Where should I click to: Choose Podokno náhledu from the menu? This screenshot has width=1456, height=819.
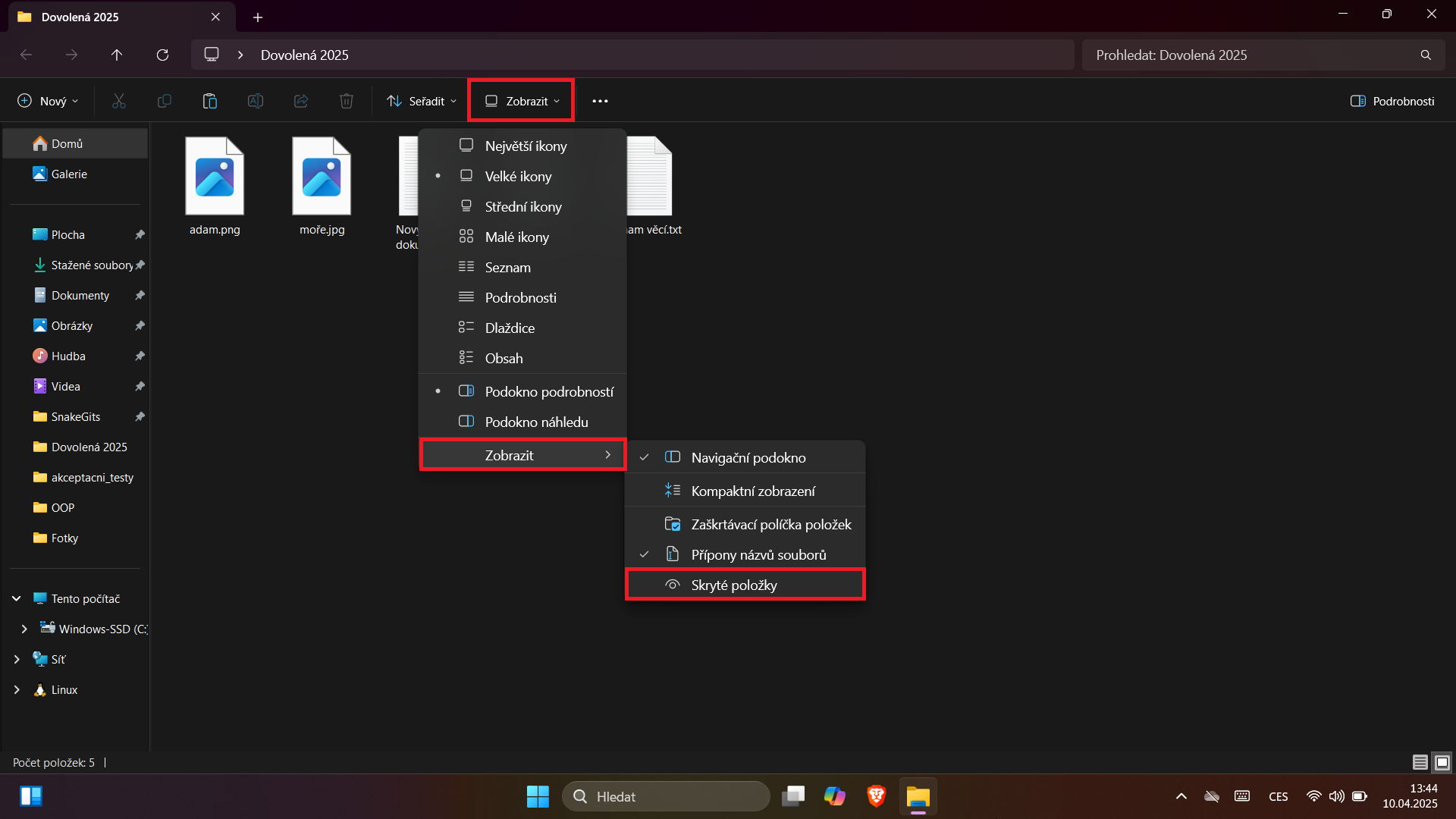536,422
